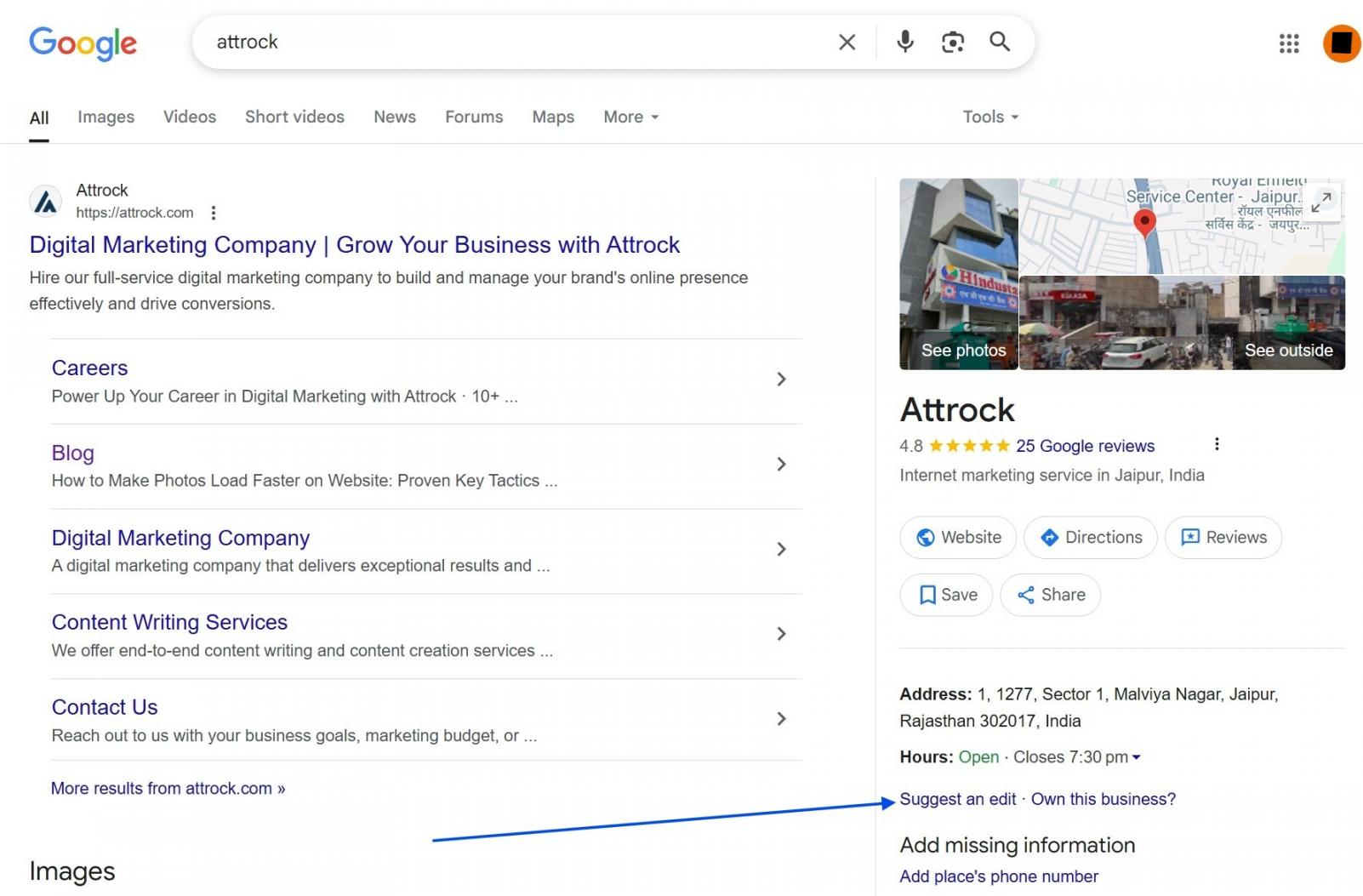Switch to the Maps tab
Screen dimensions: 1363x896
[553, 117]
